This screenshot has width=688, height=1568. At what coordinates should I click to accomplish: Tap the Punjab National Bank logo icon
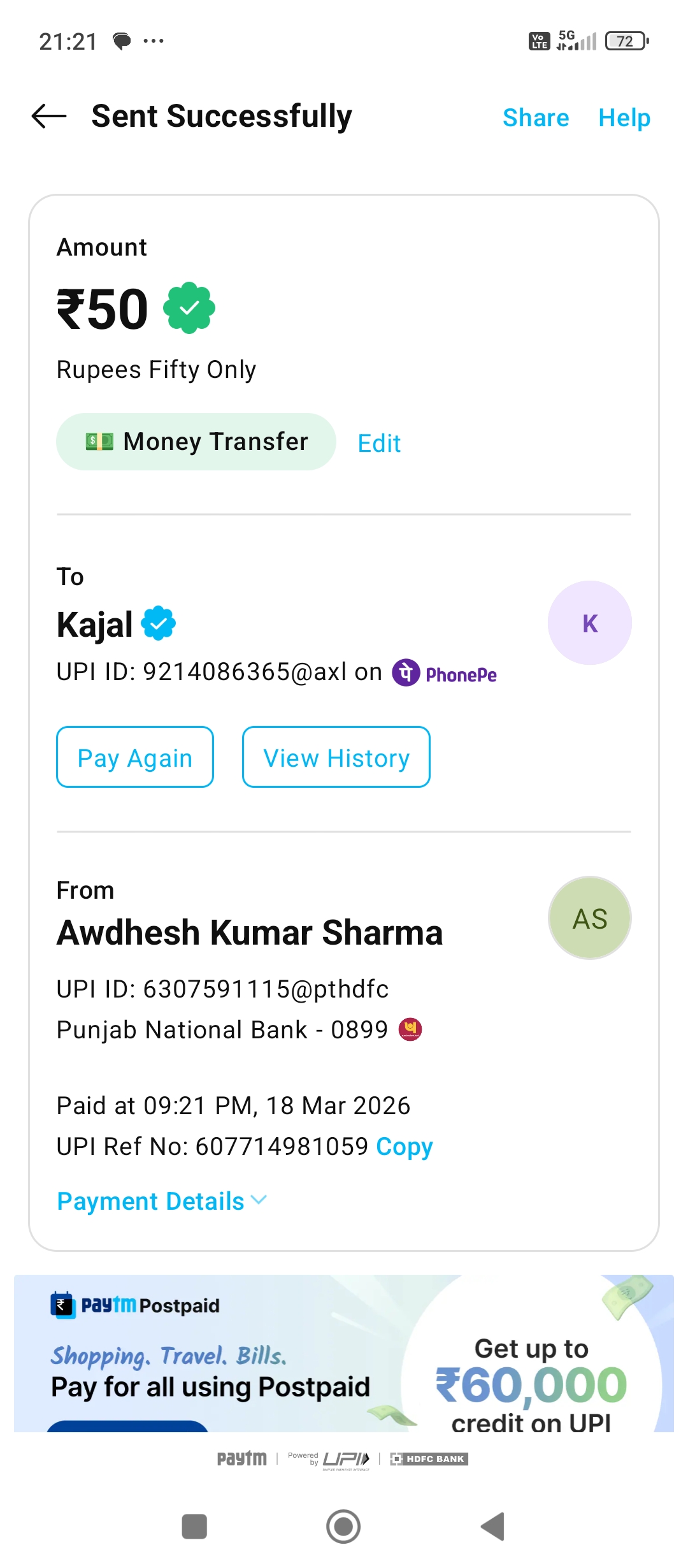tap(410, 1029)
